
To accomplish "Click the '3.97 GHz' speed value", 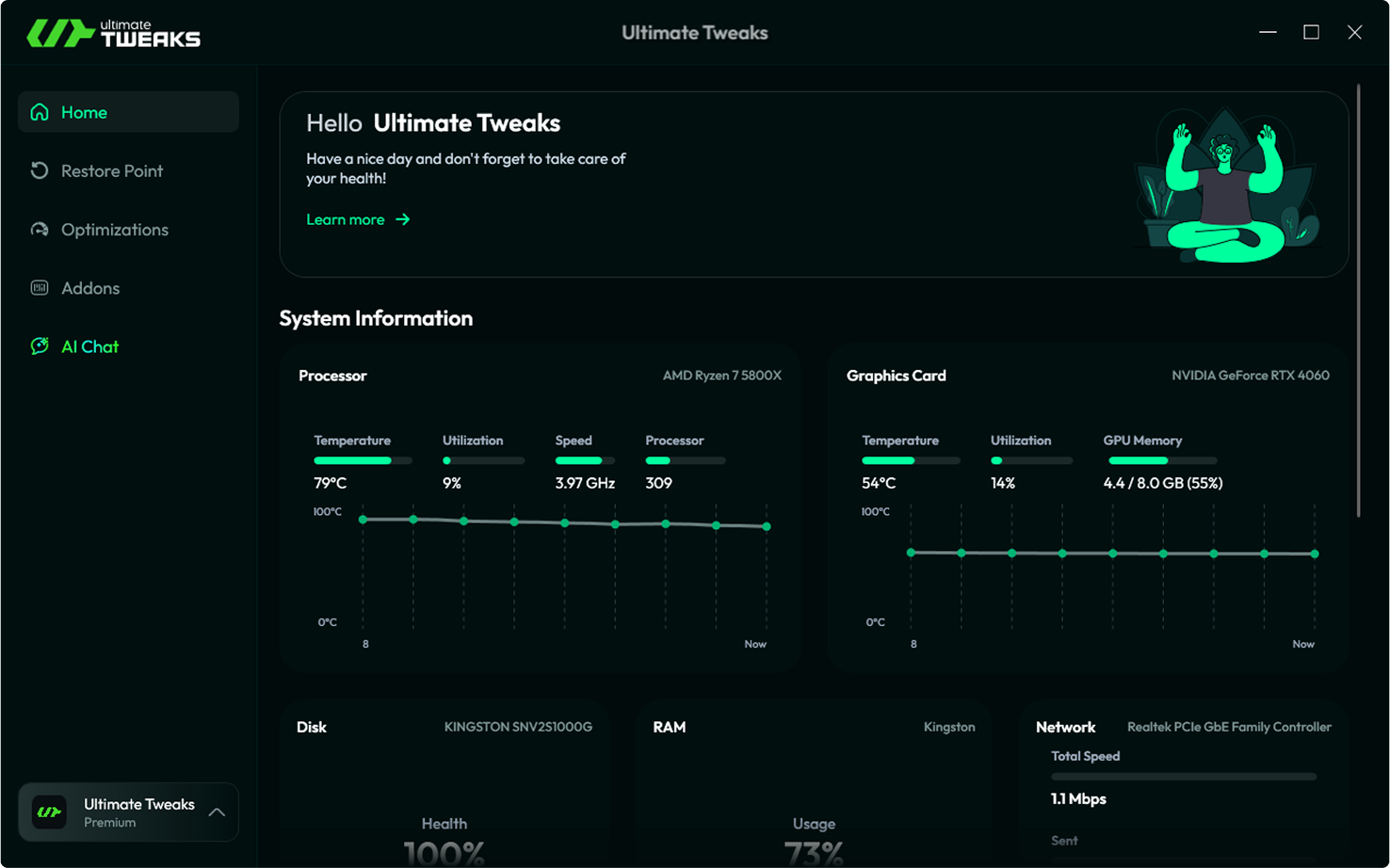I will tap(585, 483).
